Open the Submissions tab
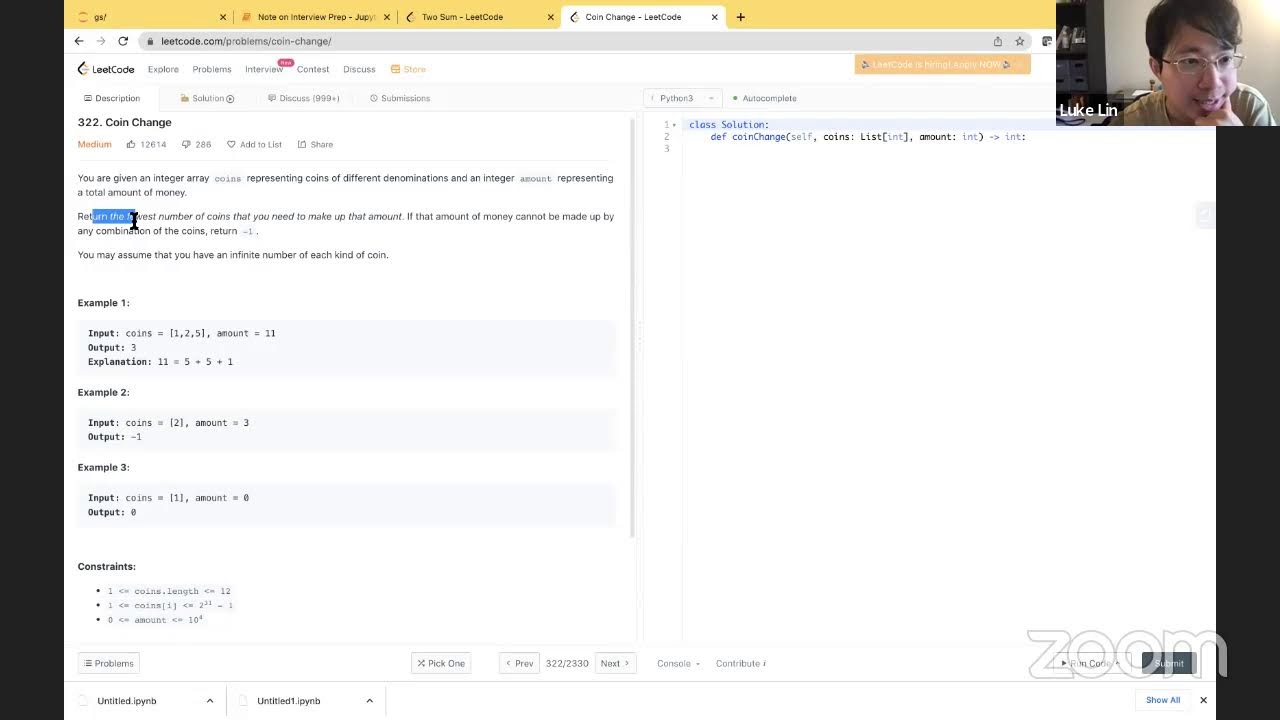This screenshot has height=720, width=1280. tap(400, 98)
